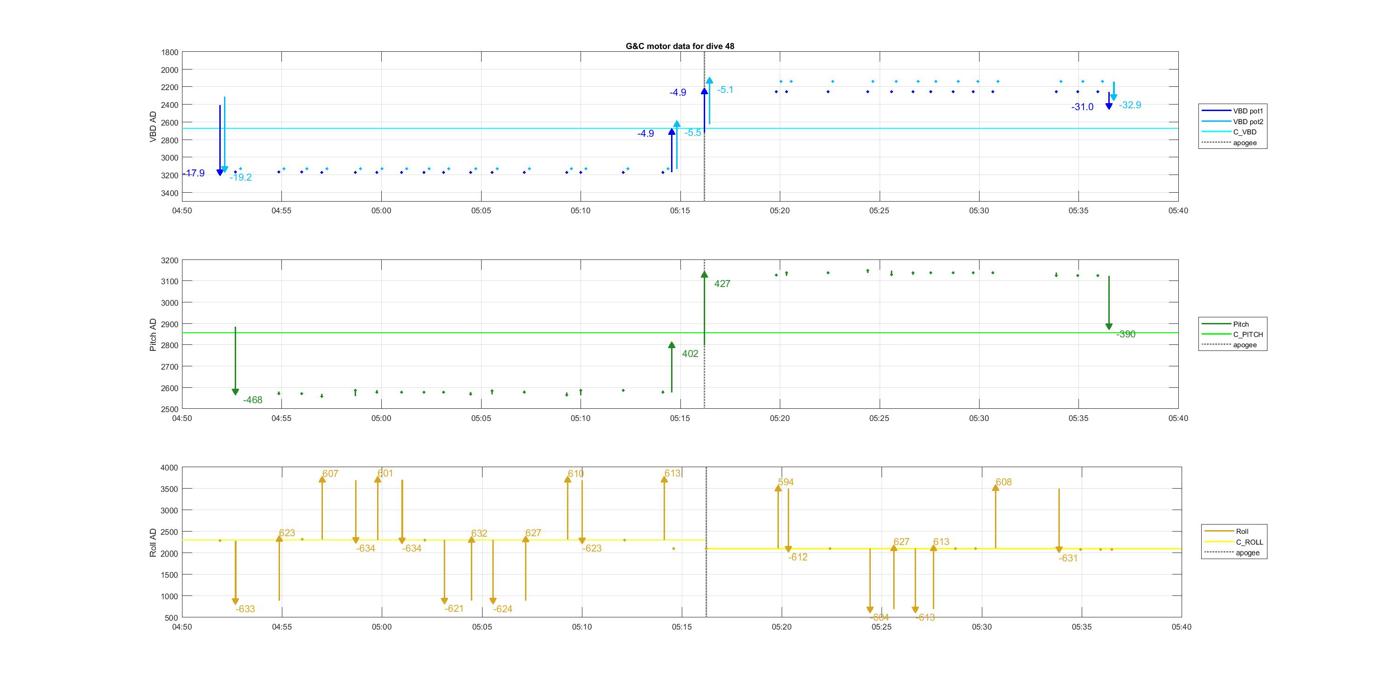Screen dimensions: 1400x693
Task: Click the "4000" tick on the Roll axis
Action: [x=170, y=468]
